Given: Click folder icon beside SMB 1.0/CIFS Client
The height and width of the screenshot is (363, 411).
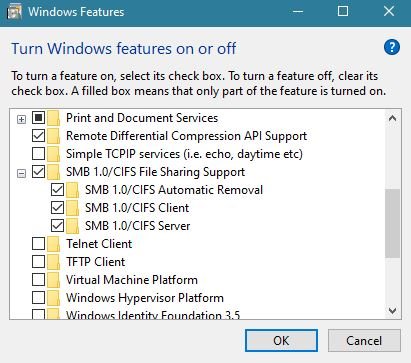Looking at the screenshot, I should point(72,208).
